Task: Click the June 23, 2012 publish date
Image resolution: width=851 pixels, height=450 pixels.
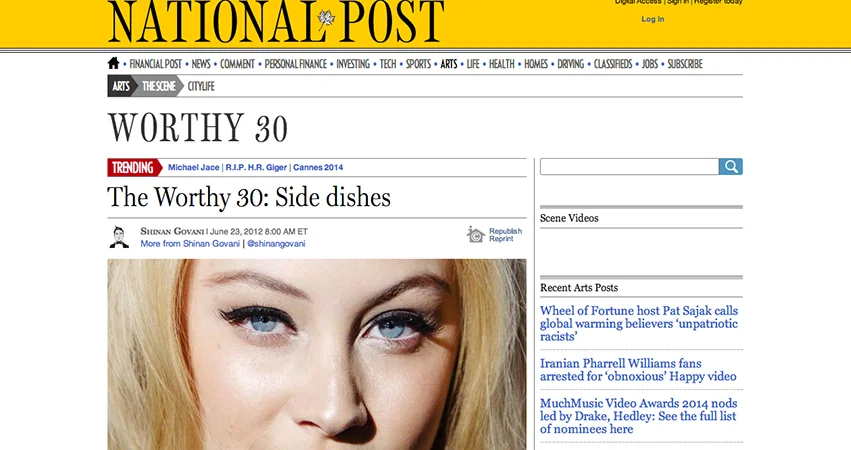Action: coord(258,231)
